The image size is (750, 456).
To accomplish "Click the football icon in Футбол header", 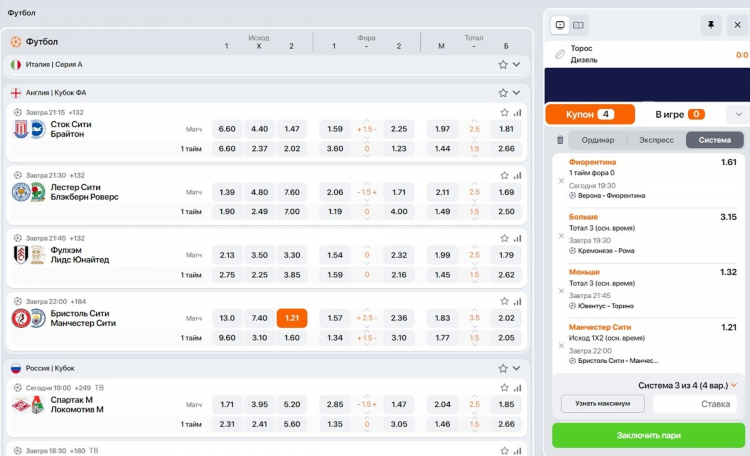I will (16, 42).
